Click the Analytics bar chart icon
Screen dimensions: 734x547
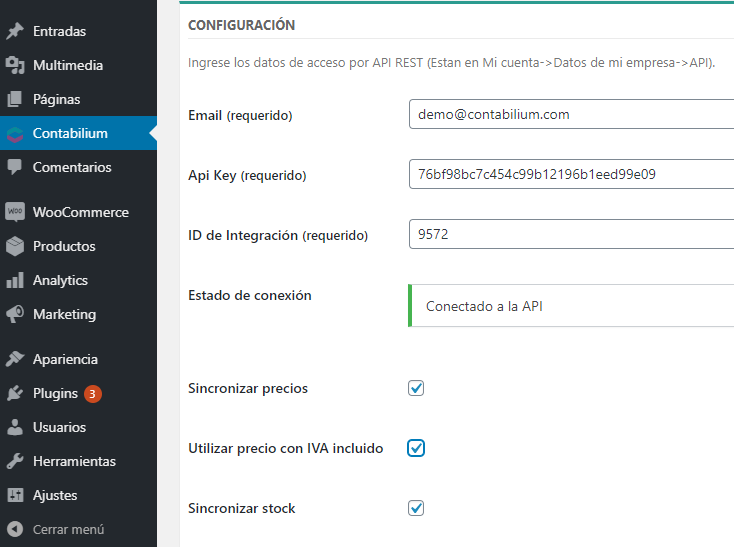15,280
